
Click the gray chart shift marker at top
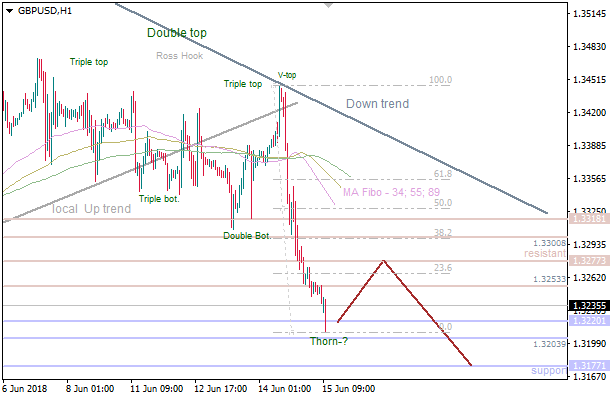tap(327, 6)
